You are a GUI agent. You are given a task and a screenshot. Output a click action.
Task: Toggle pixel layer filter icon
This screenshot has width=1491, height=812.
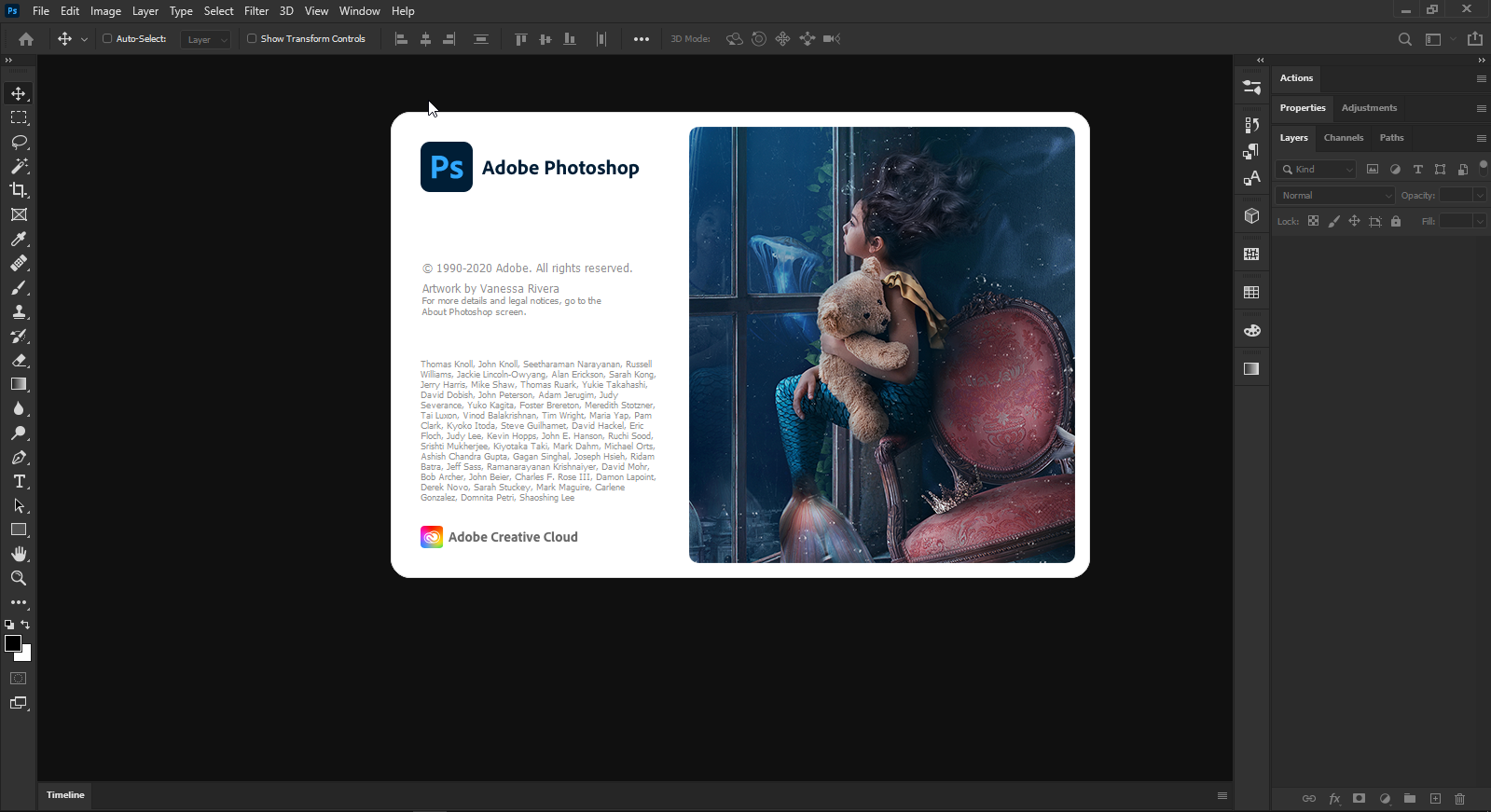click(1373, 169)
